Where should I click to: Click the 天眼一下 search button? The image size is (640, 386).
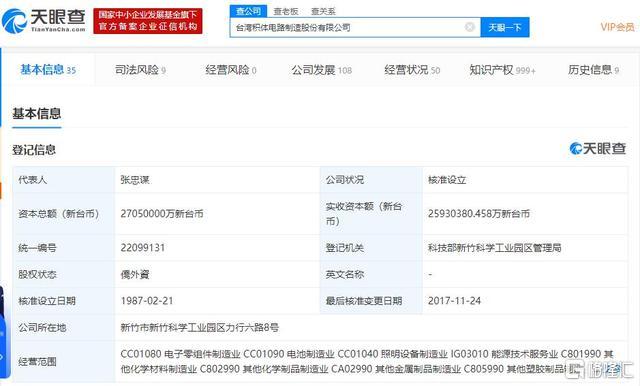505,27
